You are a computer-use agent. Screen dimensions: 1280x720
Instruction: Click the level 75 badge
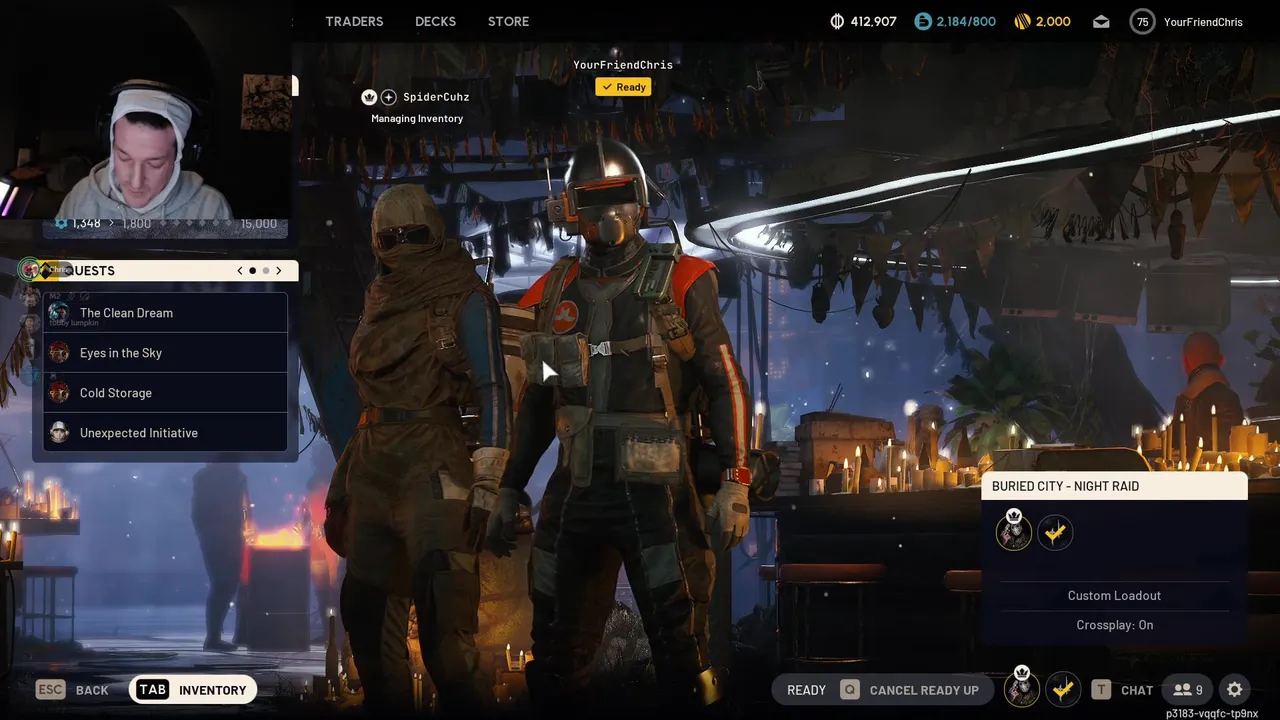coord(1142,21)
